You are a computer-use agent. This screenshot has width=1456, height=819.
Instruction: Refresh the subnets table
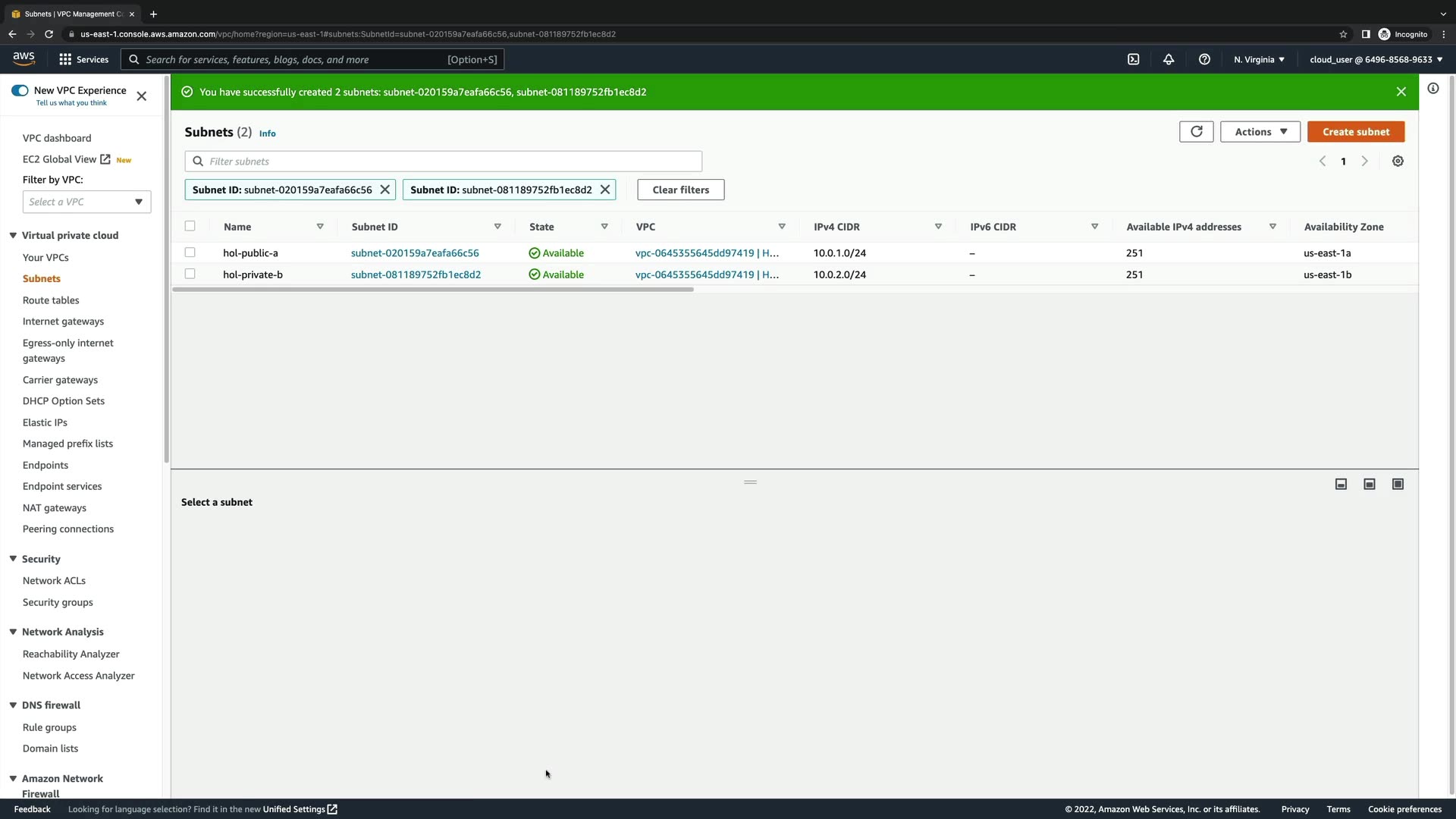pos(1196,132)
